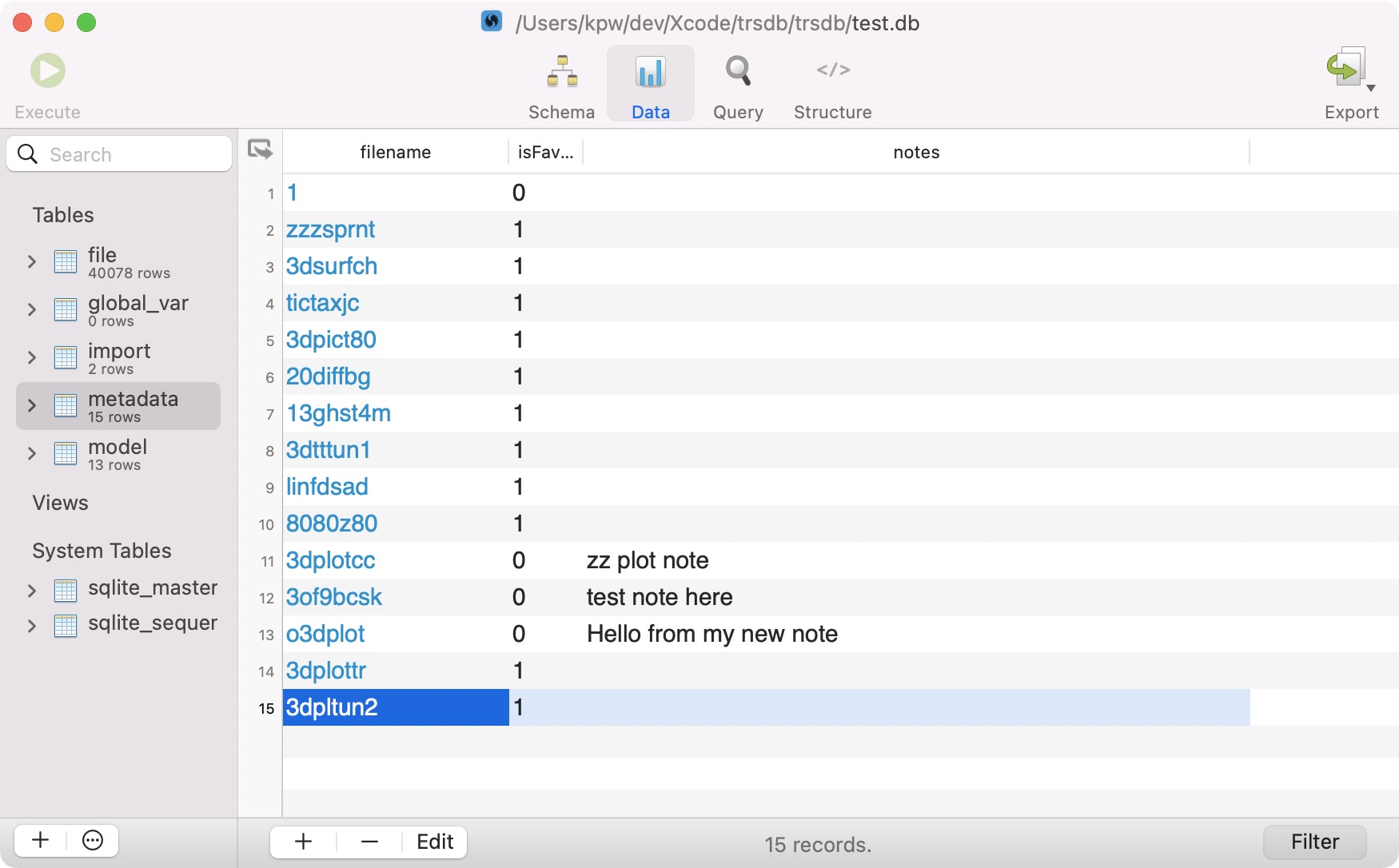Click the sqlite_sequer table icon

tap(66, 625)
